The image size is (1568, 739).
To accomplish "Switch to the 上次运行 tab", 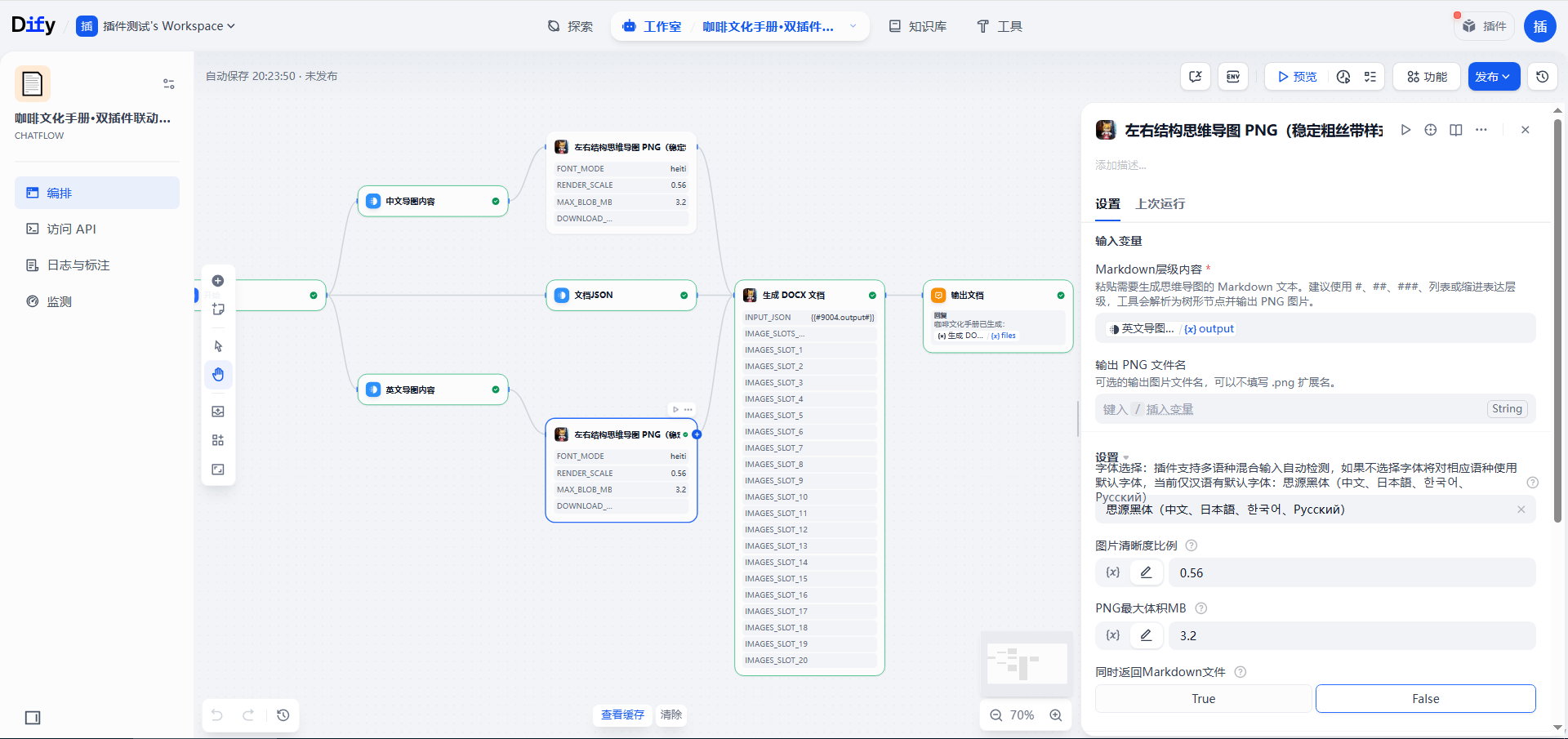I will click(x=1160, y=204).
